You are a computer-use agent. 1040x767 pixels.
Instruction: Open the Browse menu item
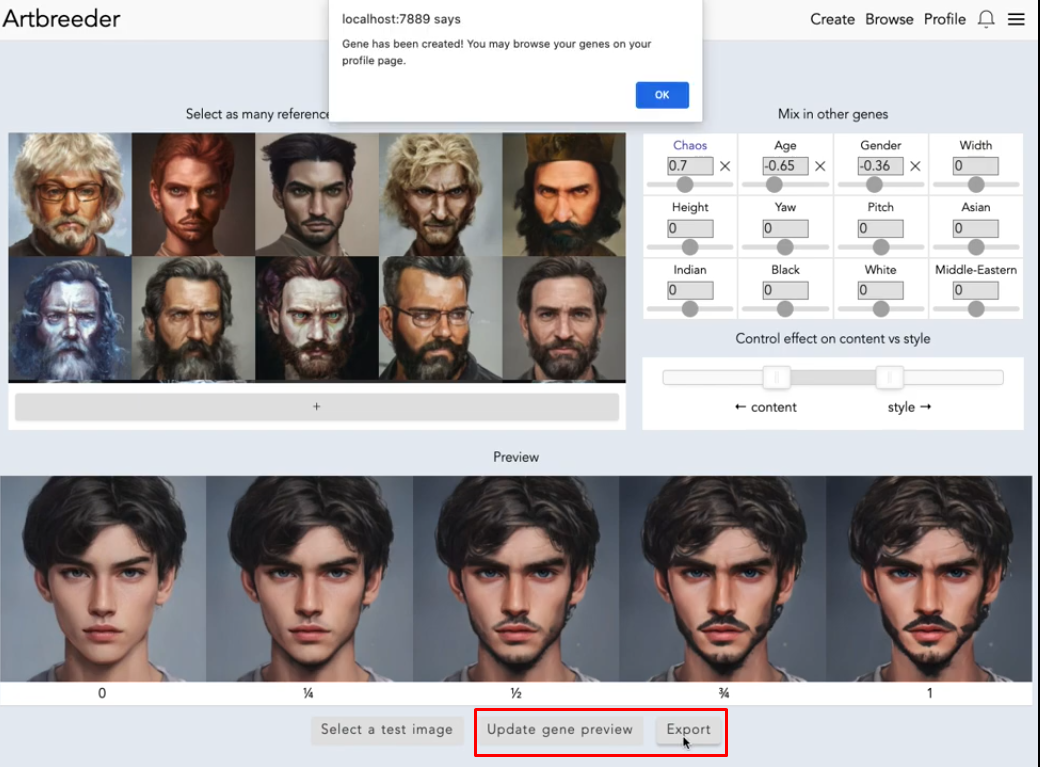pyautogui.click(x=889, y=19)
